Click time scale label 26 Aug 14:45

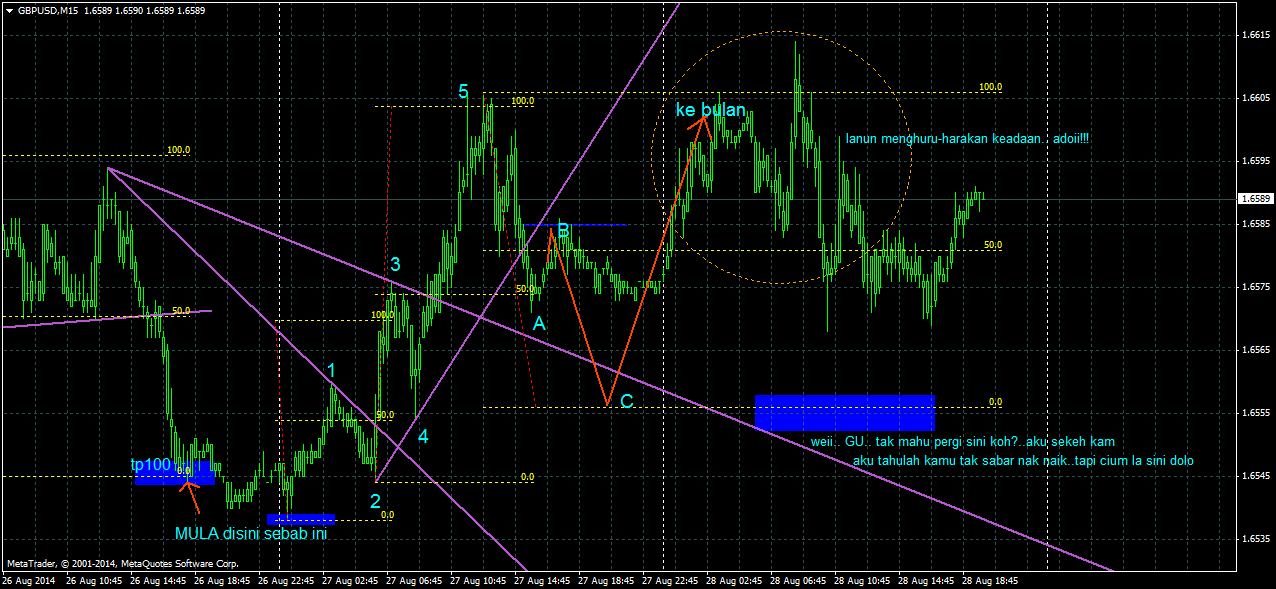(160, 580)
